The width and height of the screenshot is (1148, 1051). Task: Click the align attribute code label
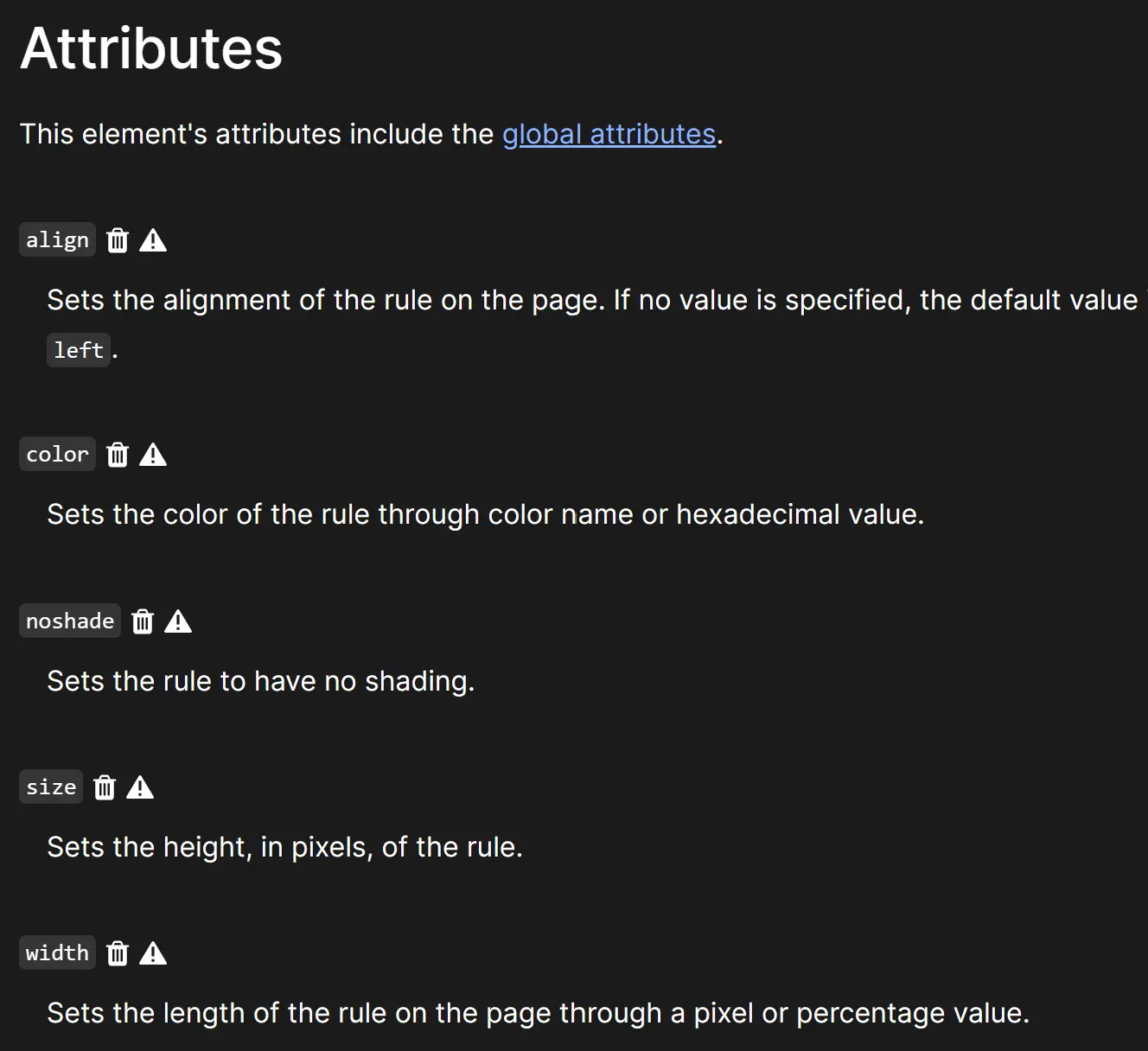tap(57, 239)
